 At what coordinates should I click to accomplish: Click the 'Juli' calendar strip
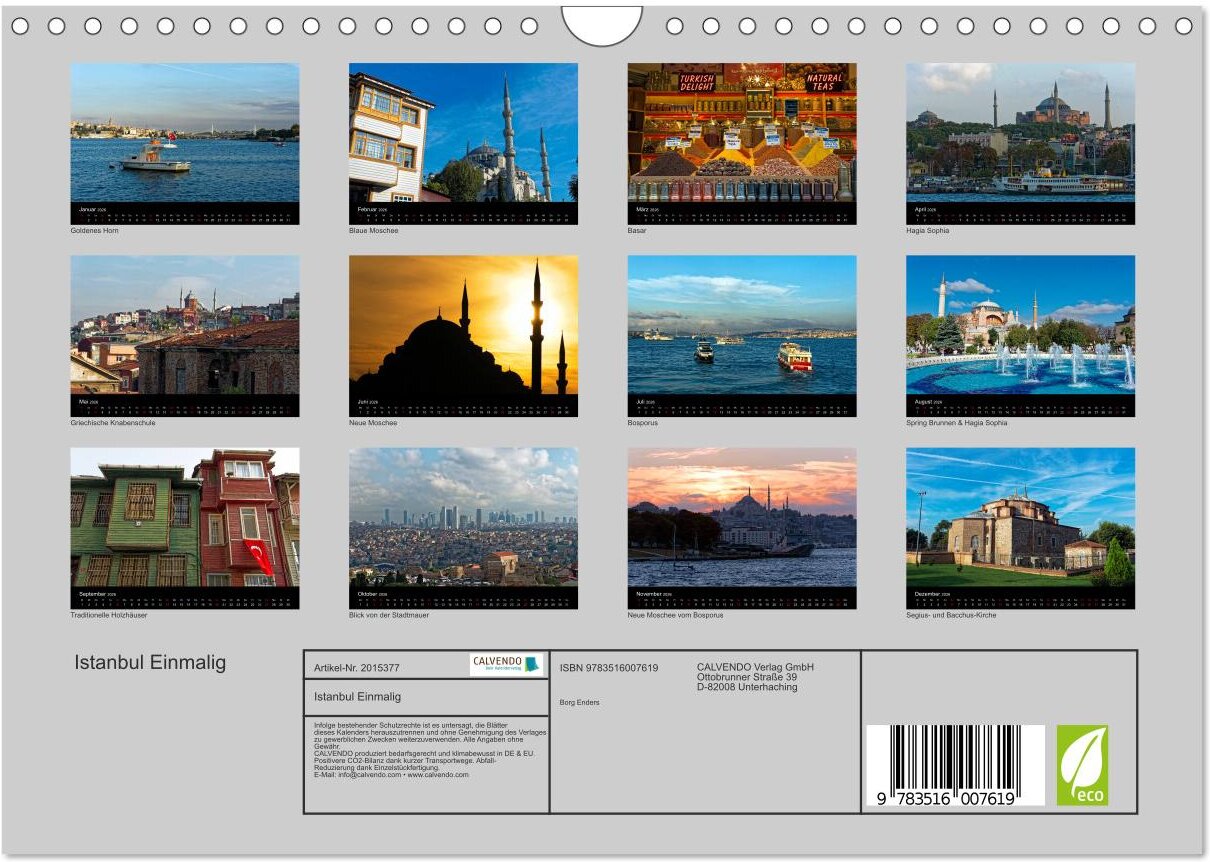(742, 405)
